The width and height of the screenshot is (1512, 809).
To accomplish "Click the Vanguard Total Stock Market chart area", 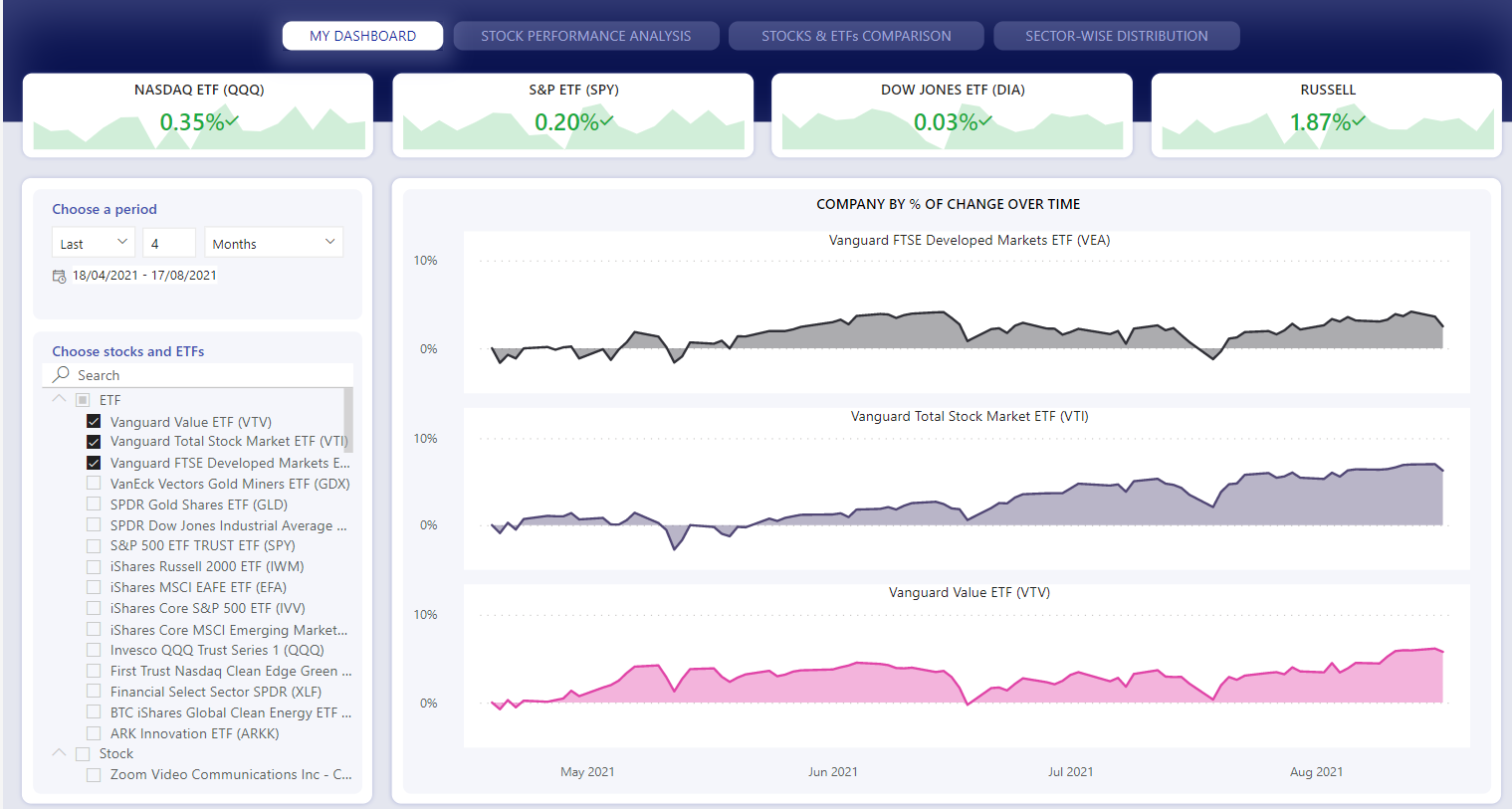I will coord(967,489).
